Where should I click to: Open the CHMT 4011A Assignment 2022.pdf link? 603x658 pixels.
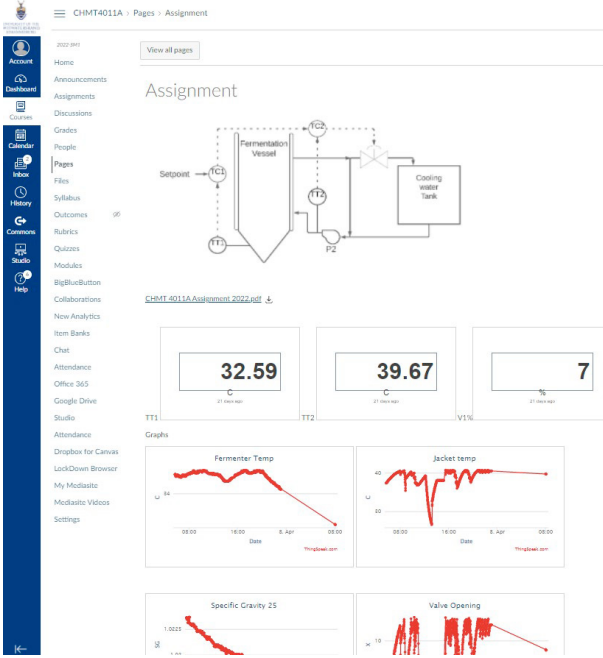[204, 299]
